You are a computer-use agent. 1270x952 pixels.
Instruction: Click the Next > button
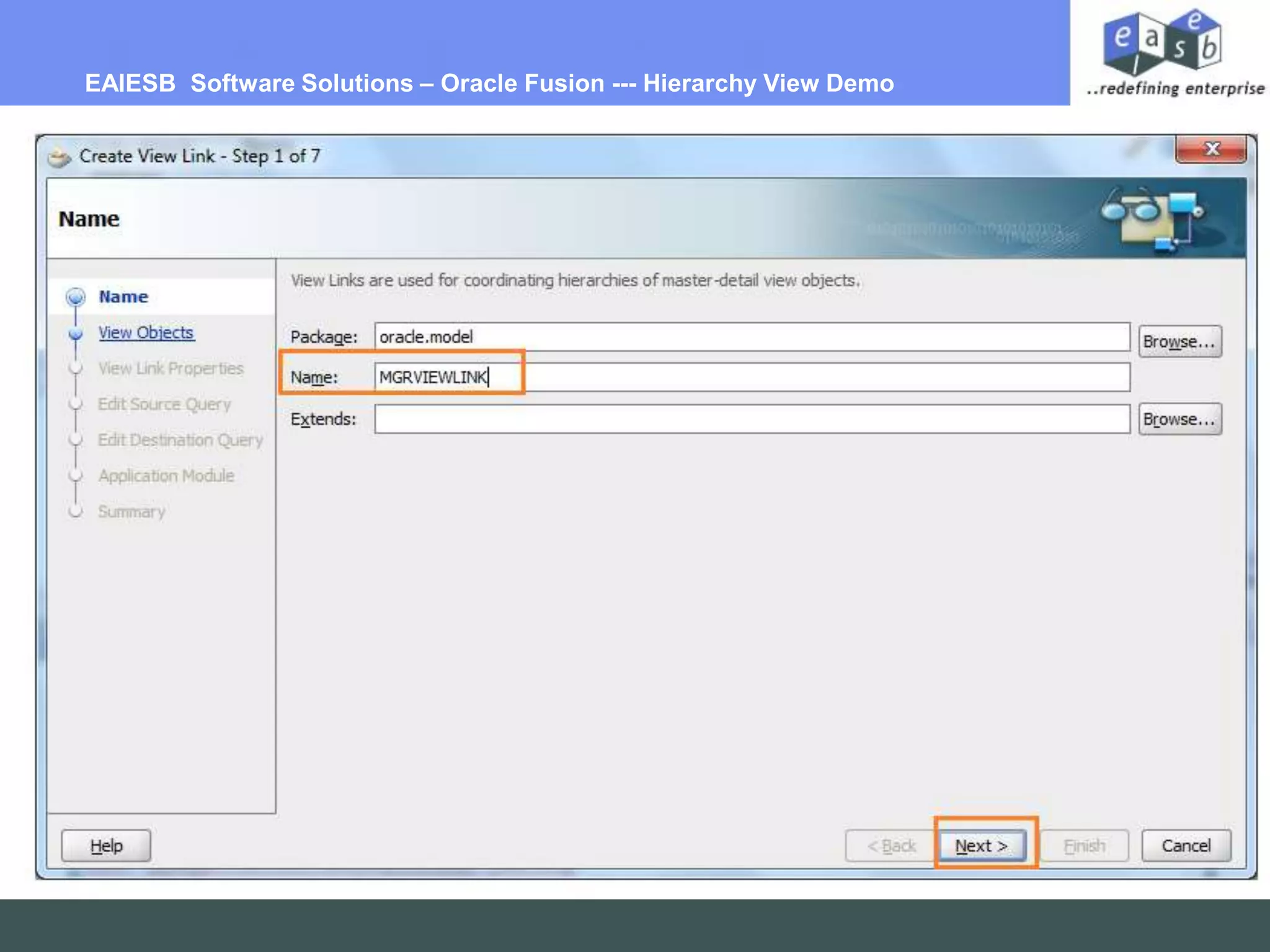(x=982, y=845)
